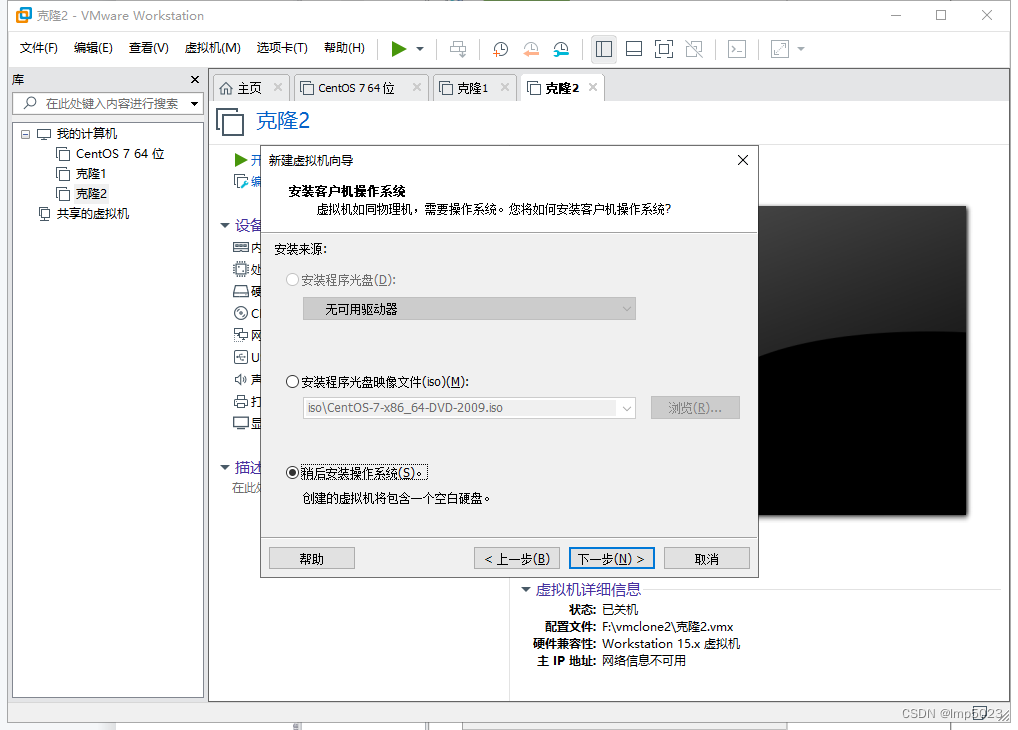Click the hard disk device icon
Image resolution: width=1018 pixels, height=730 pixels.
(x=241, y=291)
